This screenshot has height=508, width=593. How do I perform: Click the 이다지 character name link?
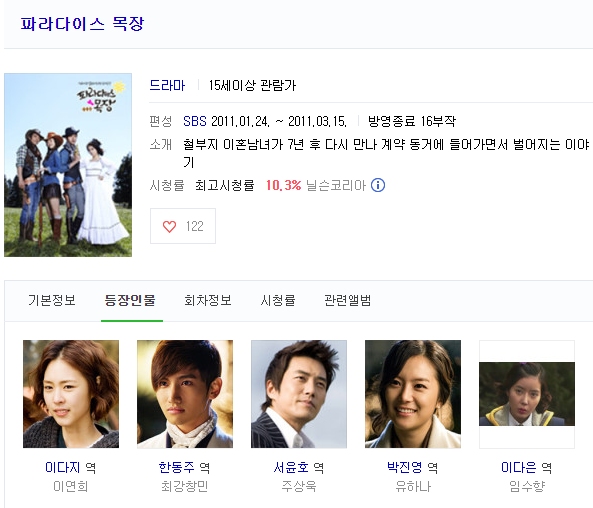pos(62,468)
